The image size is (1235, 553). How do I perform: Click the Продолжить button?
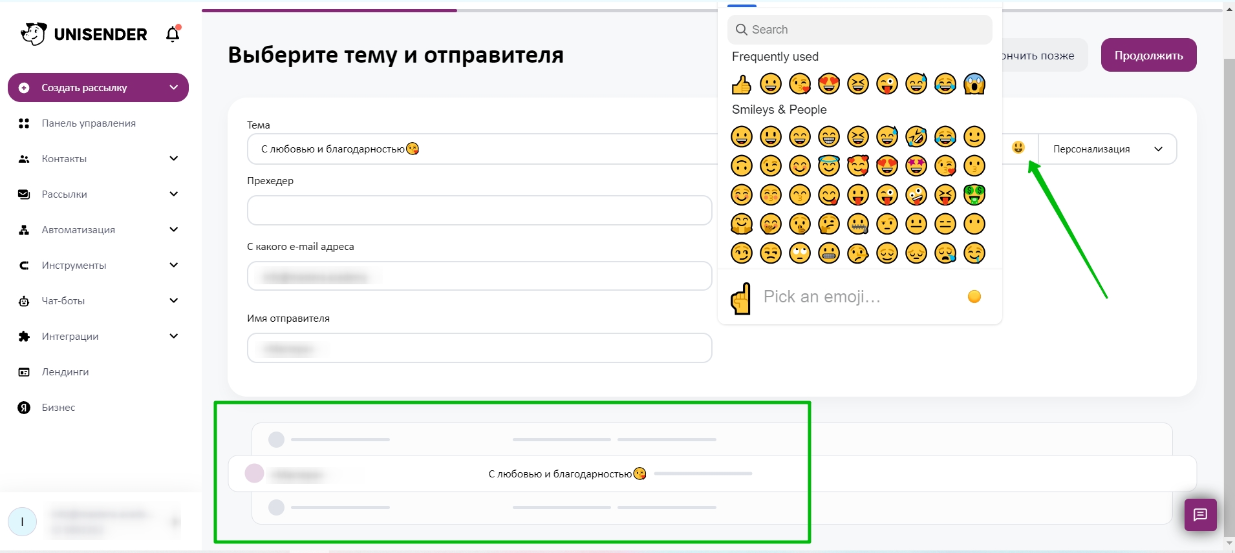1148,55
